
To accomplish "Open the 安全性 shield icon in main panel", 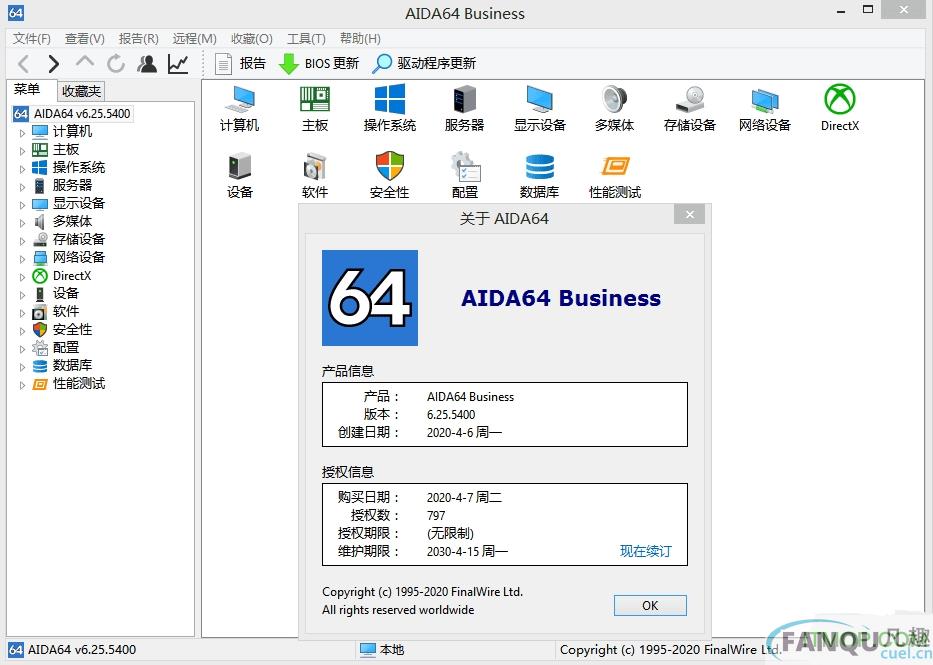I will point(390,175).
